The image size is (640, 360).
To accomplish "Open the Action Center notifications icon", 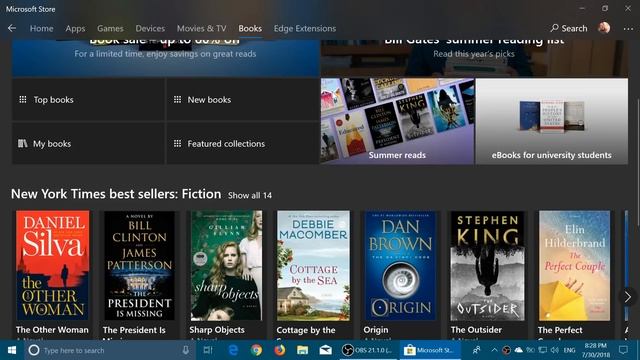I will [x=623, y=350].
